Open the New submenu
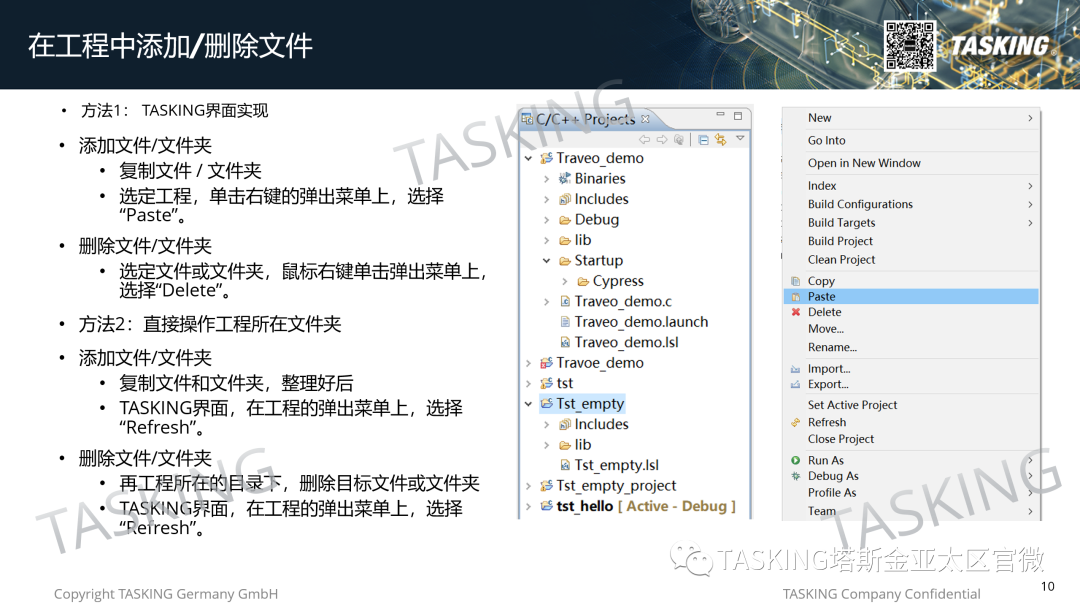Screen dimensions: 1080x608 point(911,118)
